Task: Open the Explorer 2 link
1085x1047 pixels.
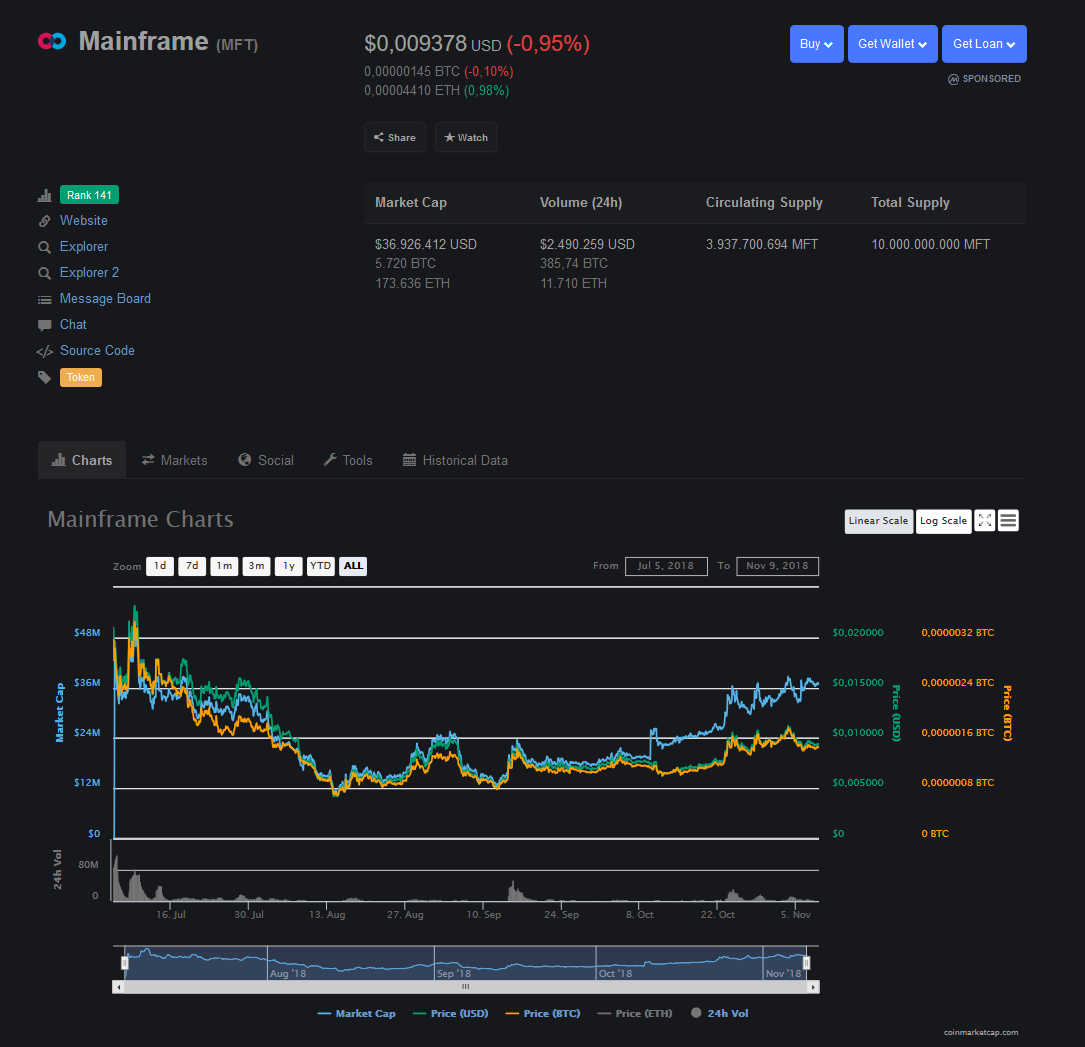Action: (89, 273)
